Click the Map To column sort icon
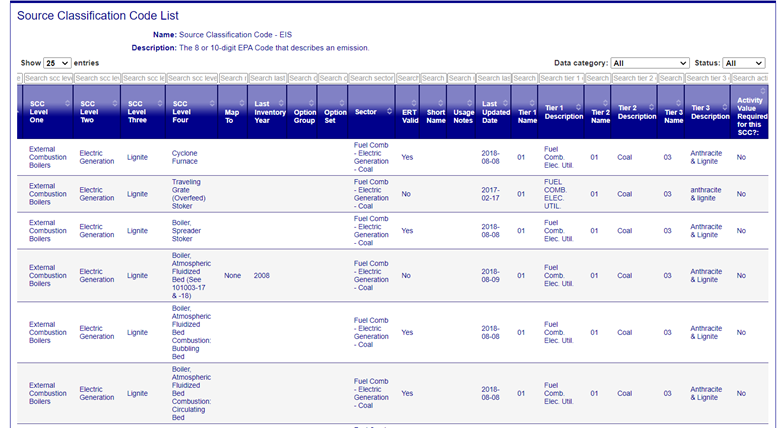This screenshot has width=780, height=428. click(x=242, y=103)
